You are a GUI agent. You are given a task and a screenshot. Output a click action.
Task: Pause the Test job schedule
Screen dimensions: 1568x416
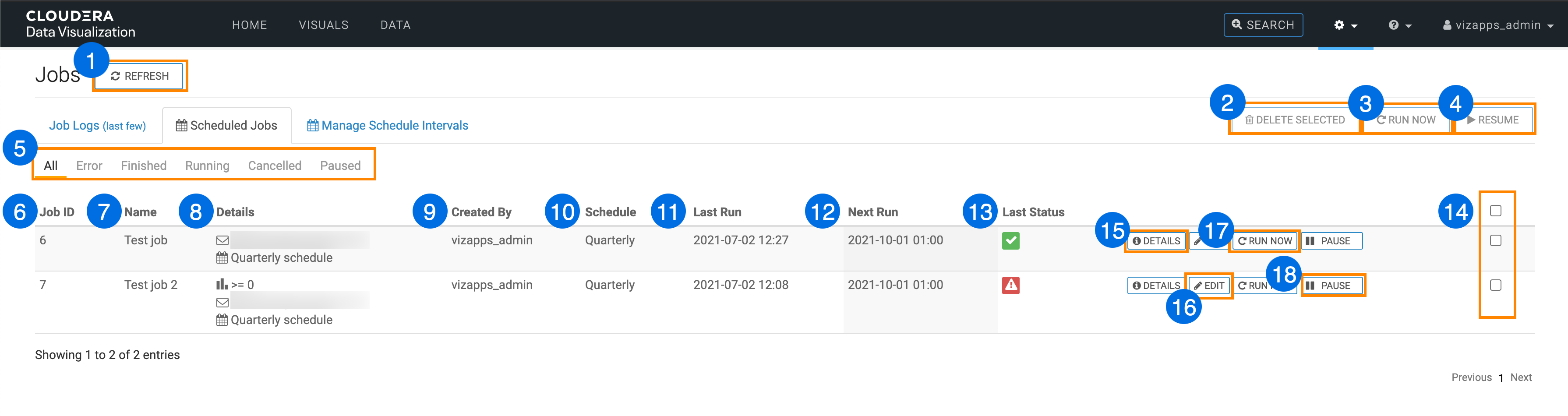click(1331, 241)
